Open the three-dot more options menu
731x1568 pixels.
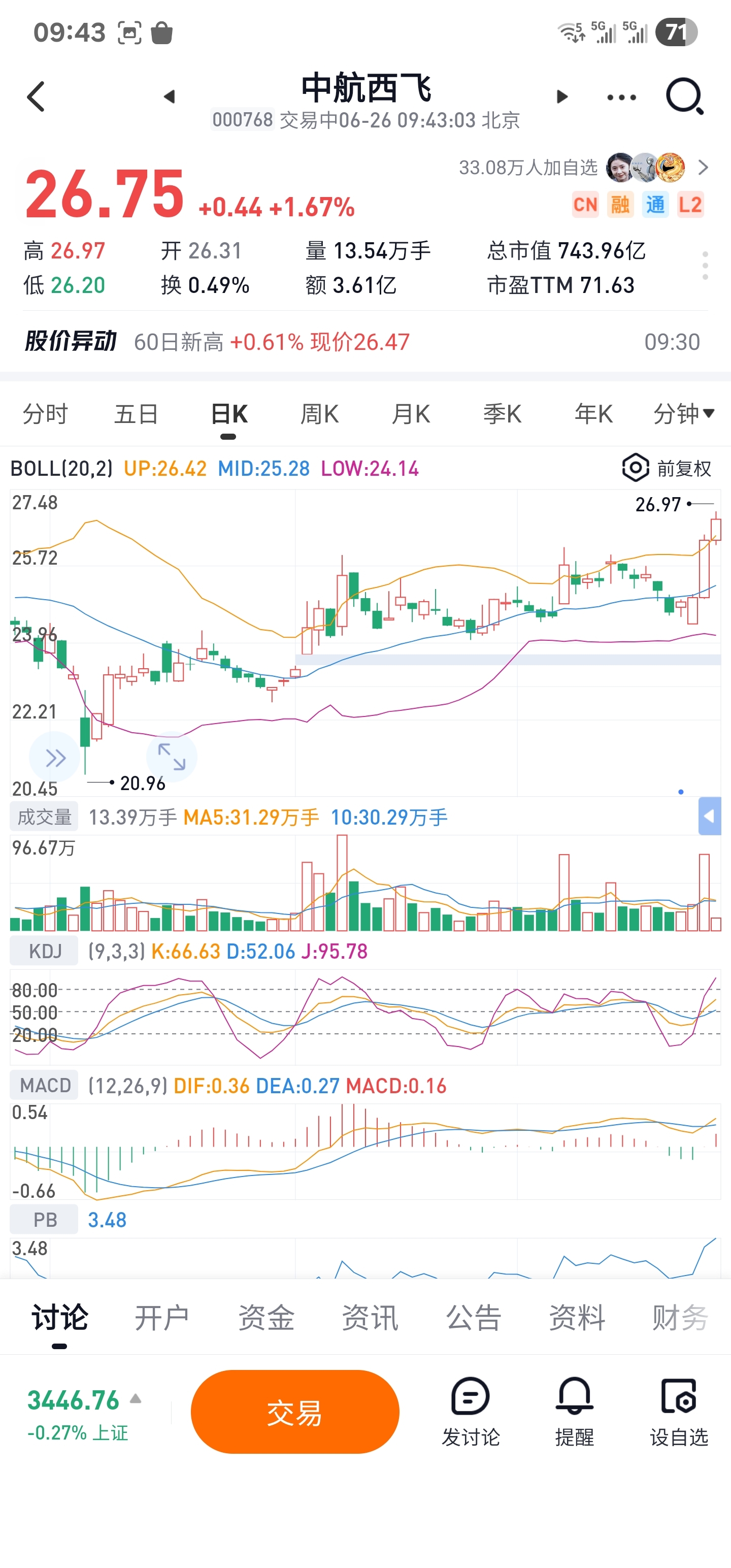click(x=621, y=97)
